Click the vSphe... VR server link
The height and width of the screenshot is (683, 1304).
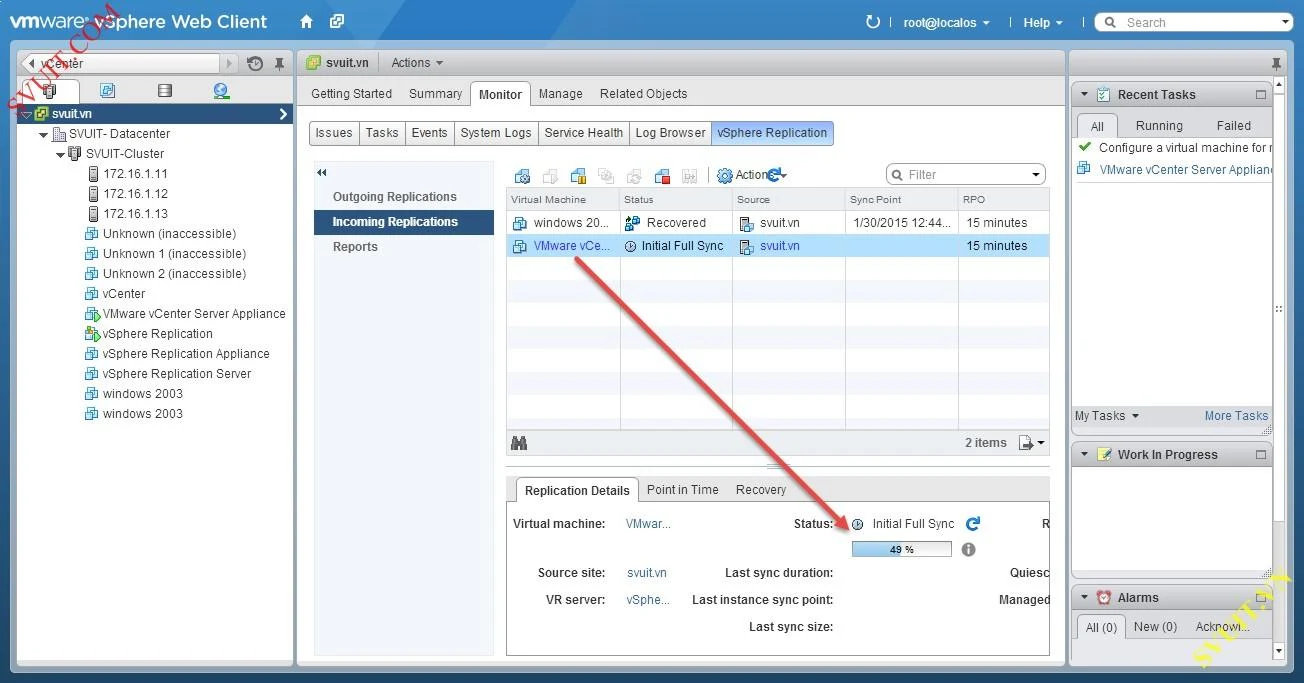648,600
